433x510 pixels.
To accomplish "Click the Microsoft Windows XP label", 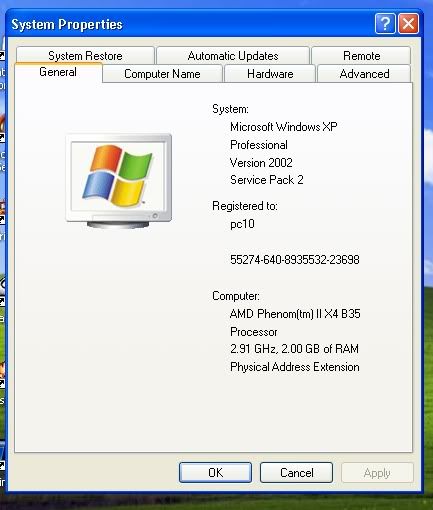I will click(284, 127).
